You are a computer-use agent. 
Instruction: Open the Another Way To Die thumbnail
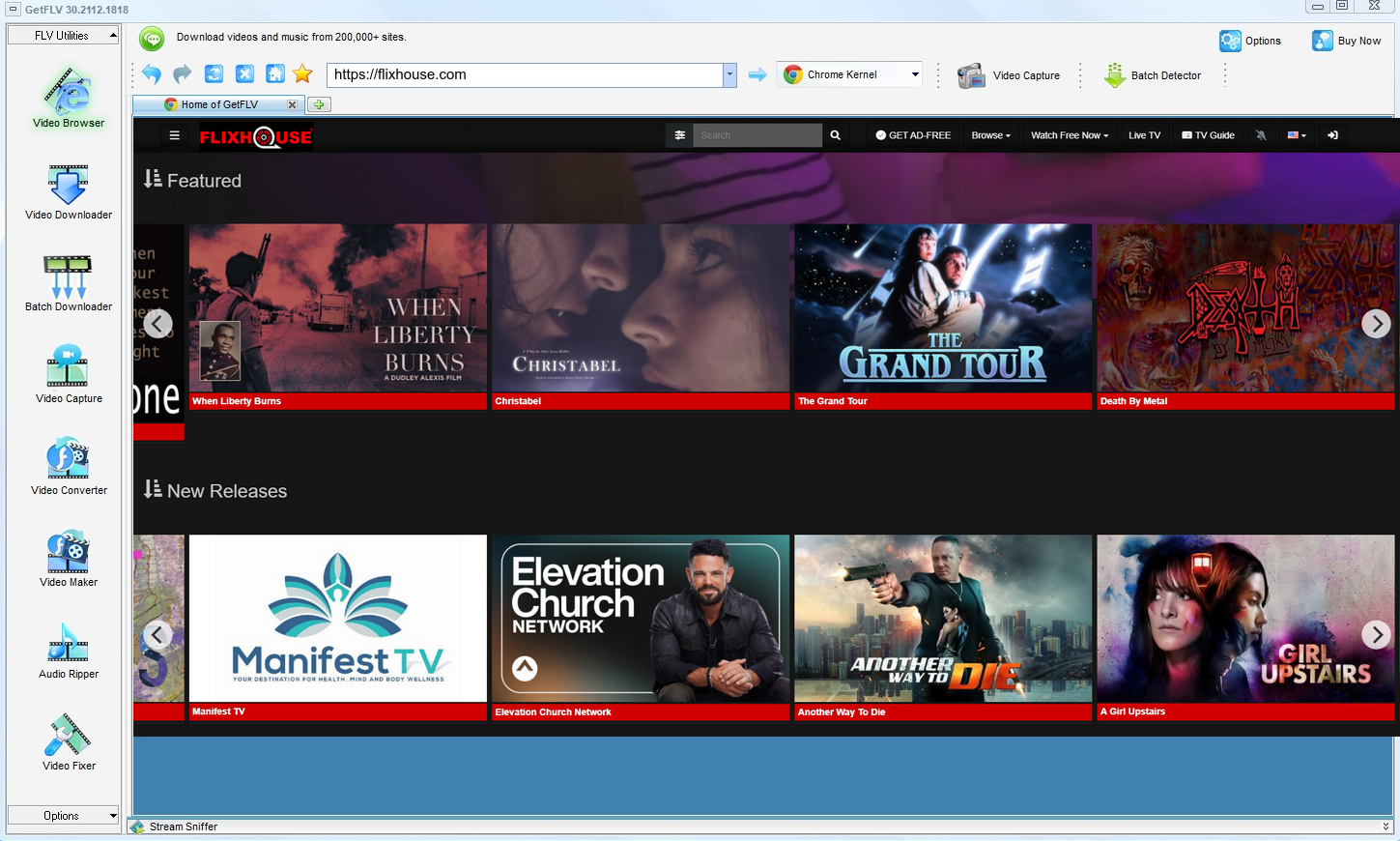(943, 619)
